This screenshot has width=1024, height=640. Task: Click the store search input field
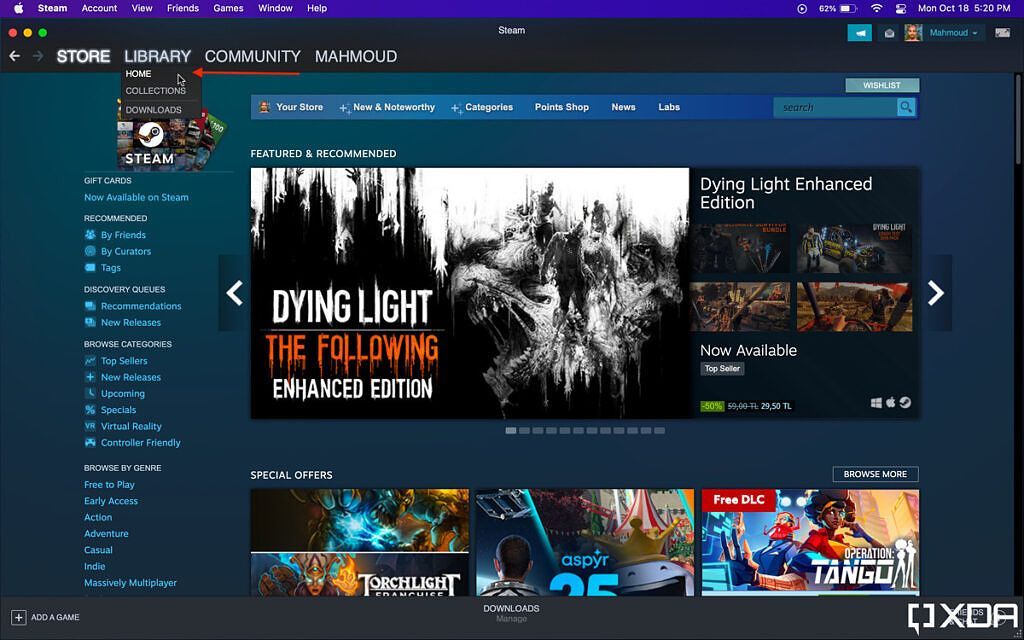point(835,107)
